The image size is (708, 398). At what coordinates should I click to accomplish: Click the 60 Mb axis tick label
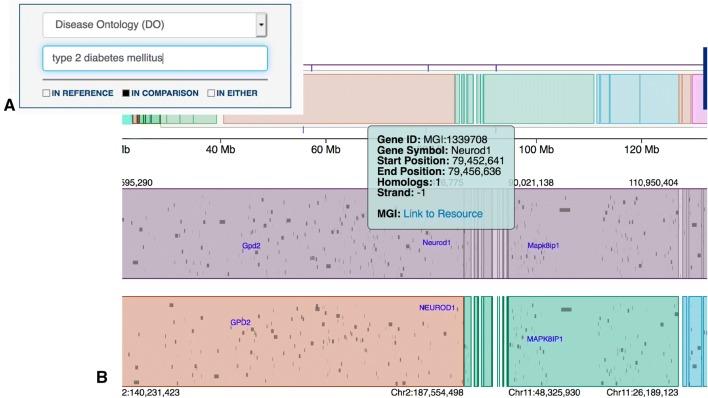pyautogui.click(x=326, y=150)
